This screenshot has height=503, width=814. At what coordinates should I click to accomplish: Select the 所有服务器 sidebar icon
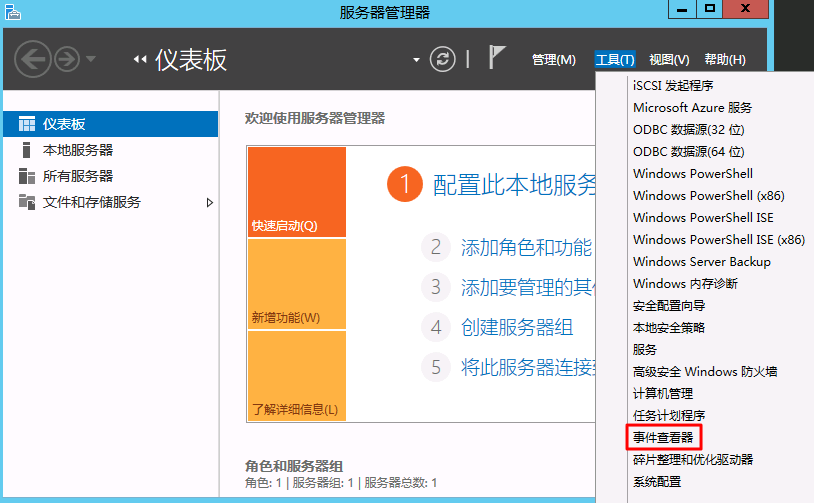(x=26, y=176)
